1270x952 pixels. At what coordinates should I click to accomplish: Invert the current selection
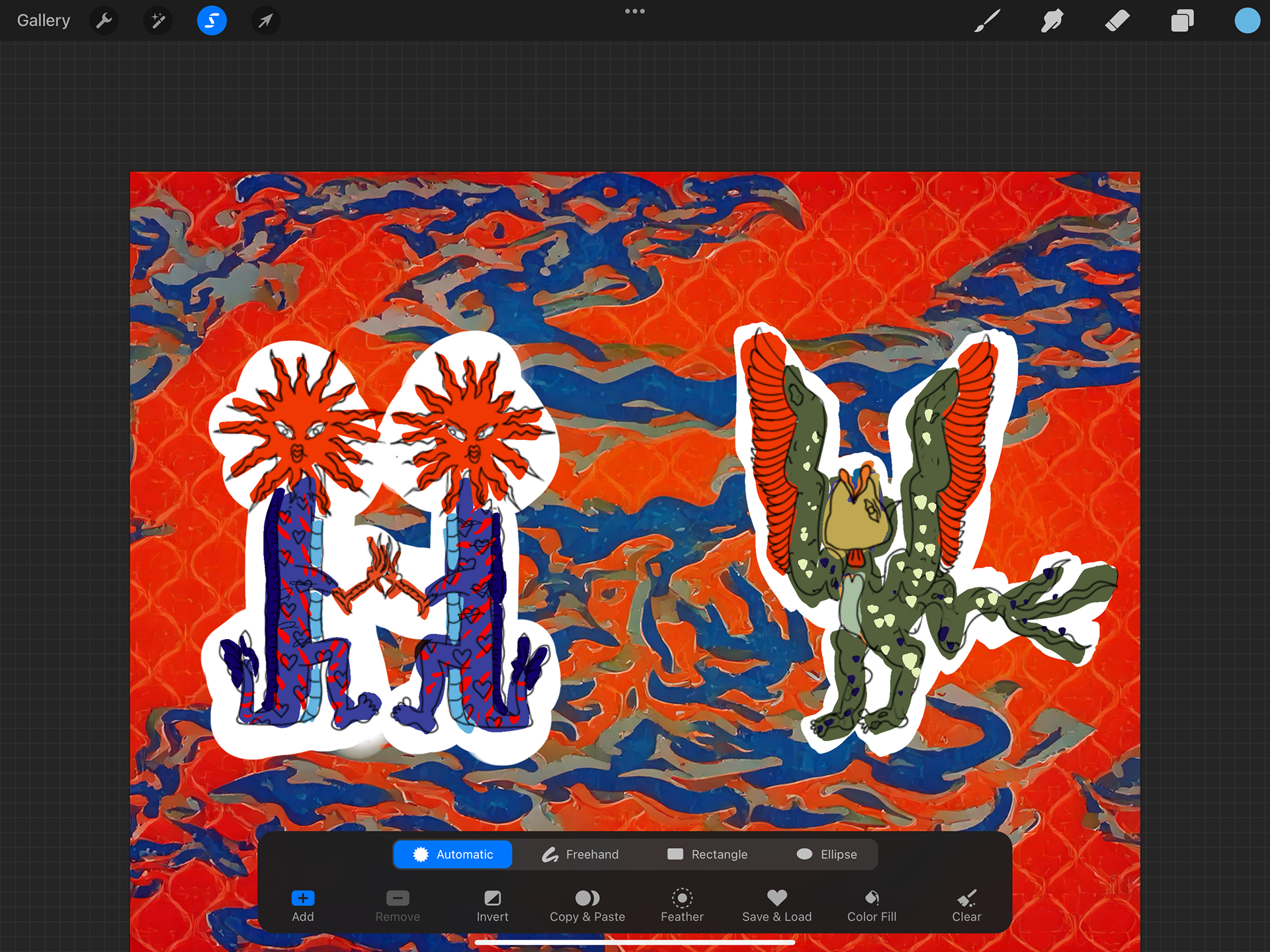click(492, 905)
